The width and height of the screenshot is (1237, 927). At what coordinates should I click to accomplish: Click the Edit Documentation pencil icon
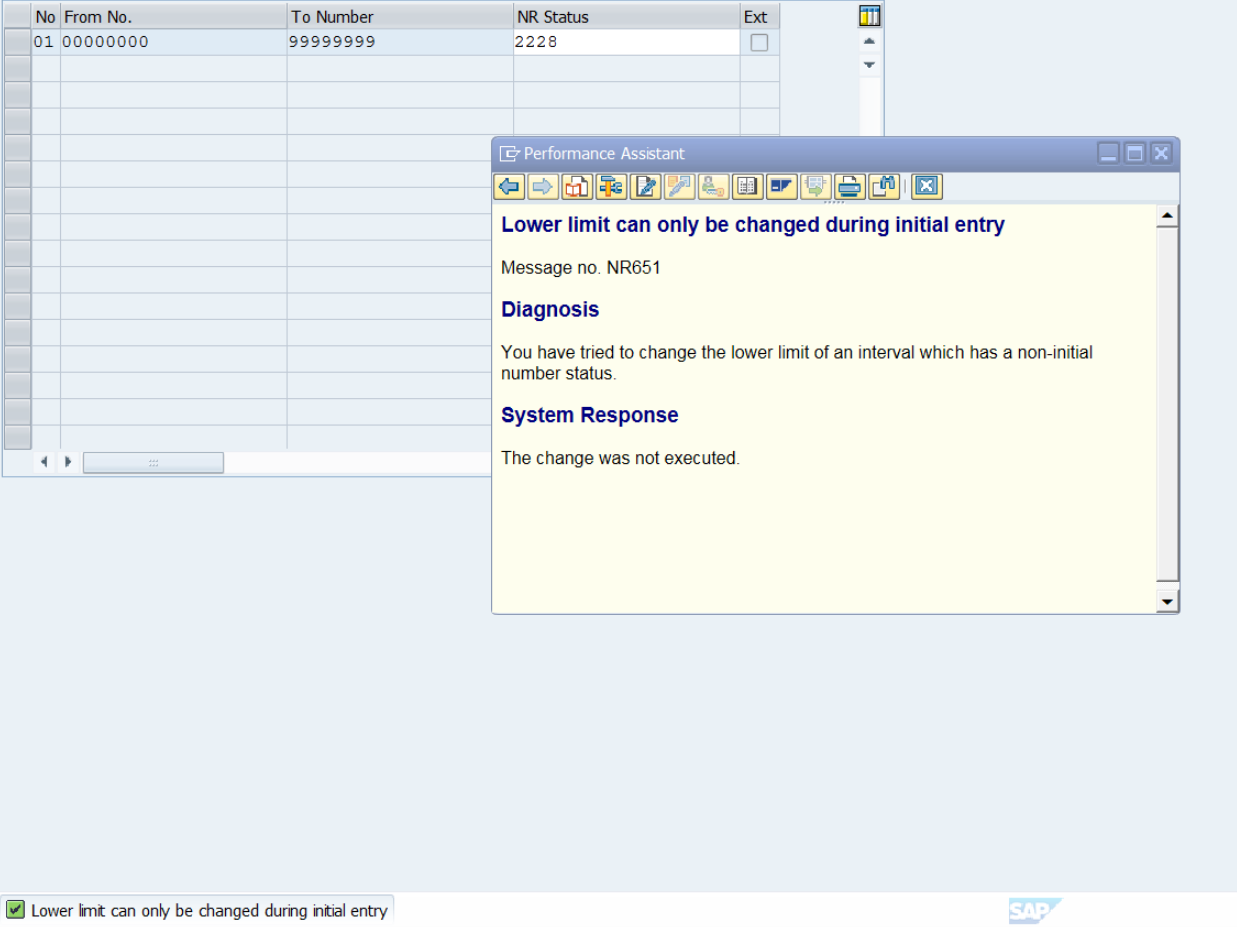(x=645, y=186)
